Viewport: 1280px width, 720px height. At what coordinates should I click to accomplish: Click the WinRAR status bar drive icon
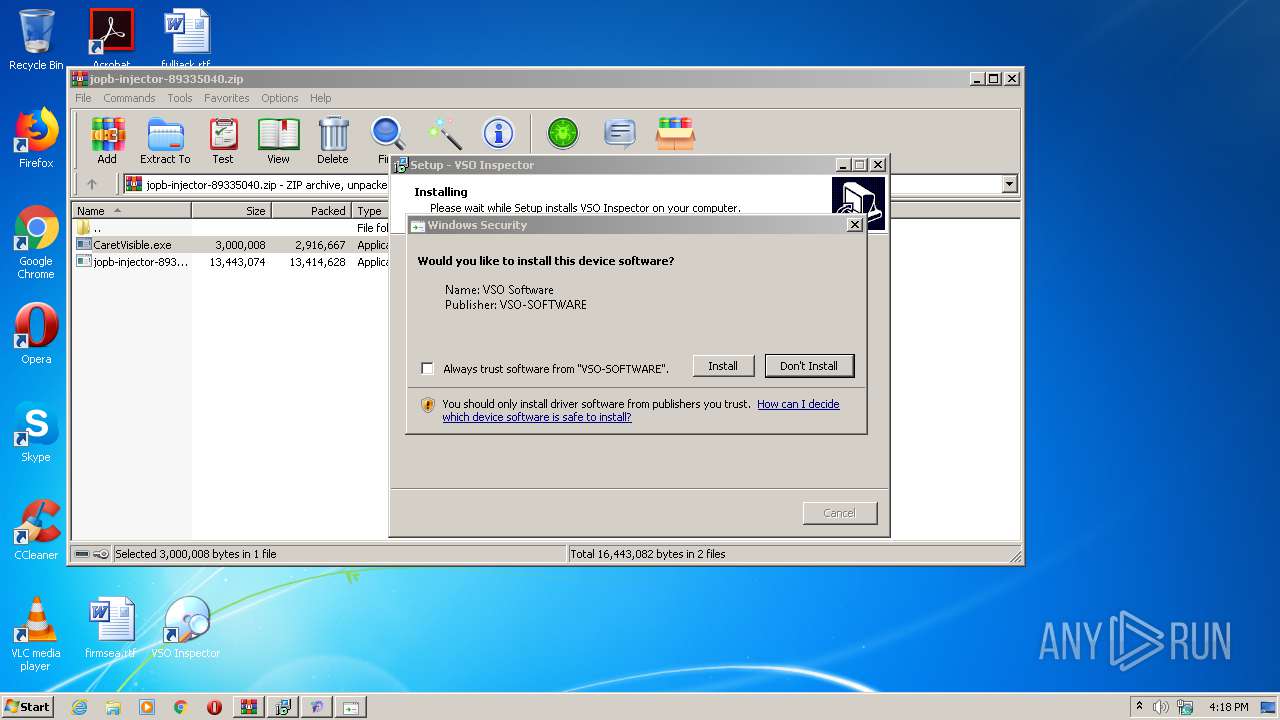tap(82, 554)
